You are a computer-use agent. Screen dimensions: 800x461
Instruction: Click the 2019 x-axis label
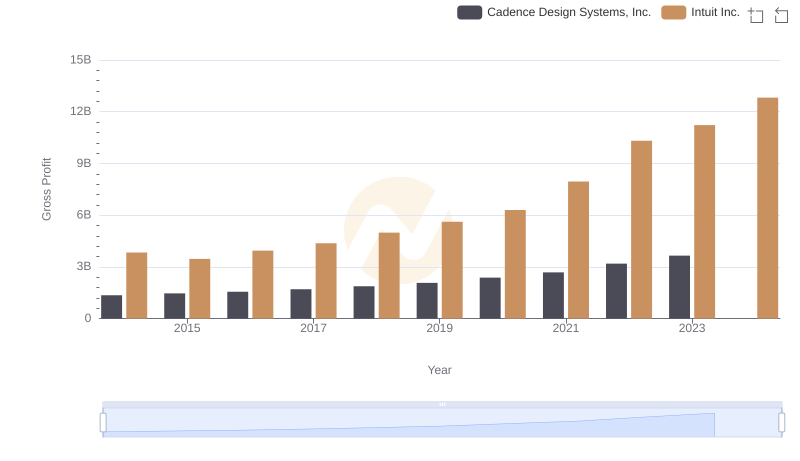[x=439, y=328]
